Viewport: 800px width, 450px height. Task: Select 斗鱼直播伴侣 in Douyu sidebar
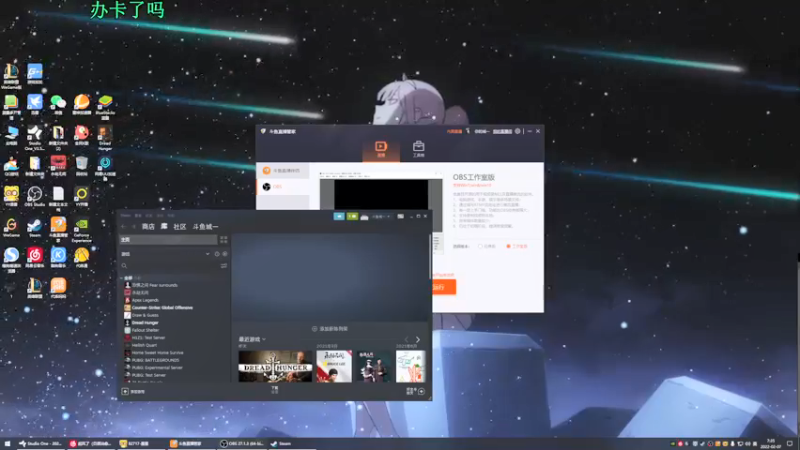(x=283, y=170)
